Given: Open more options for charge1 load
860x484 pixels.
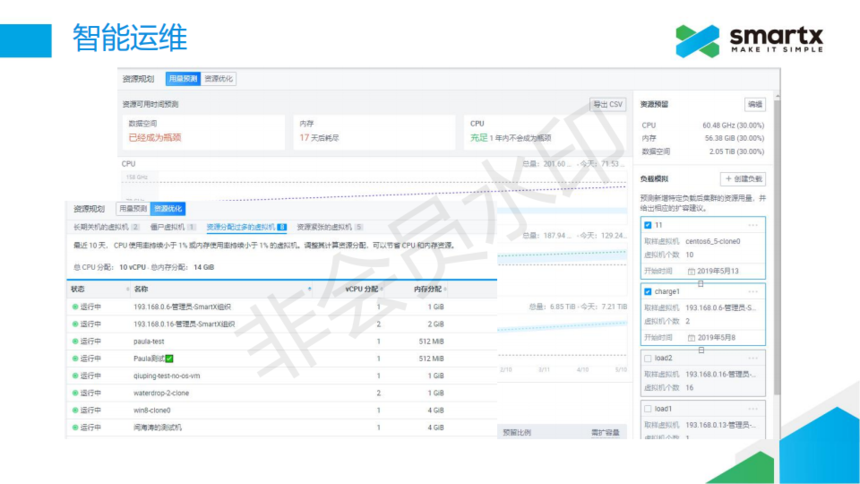Looking at the screenshot, I should (x=753, y=291).
